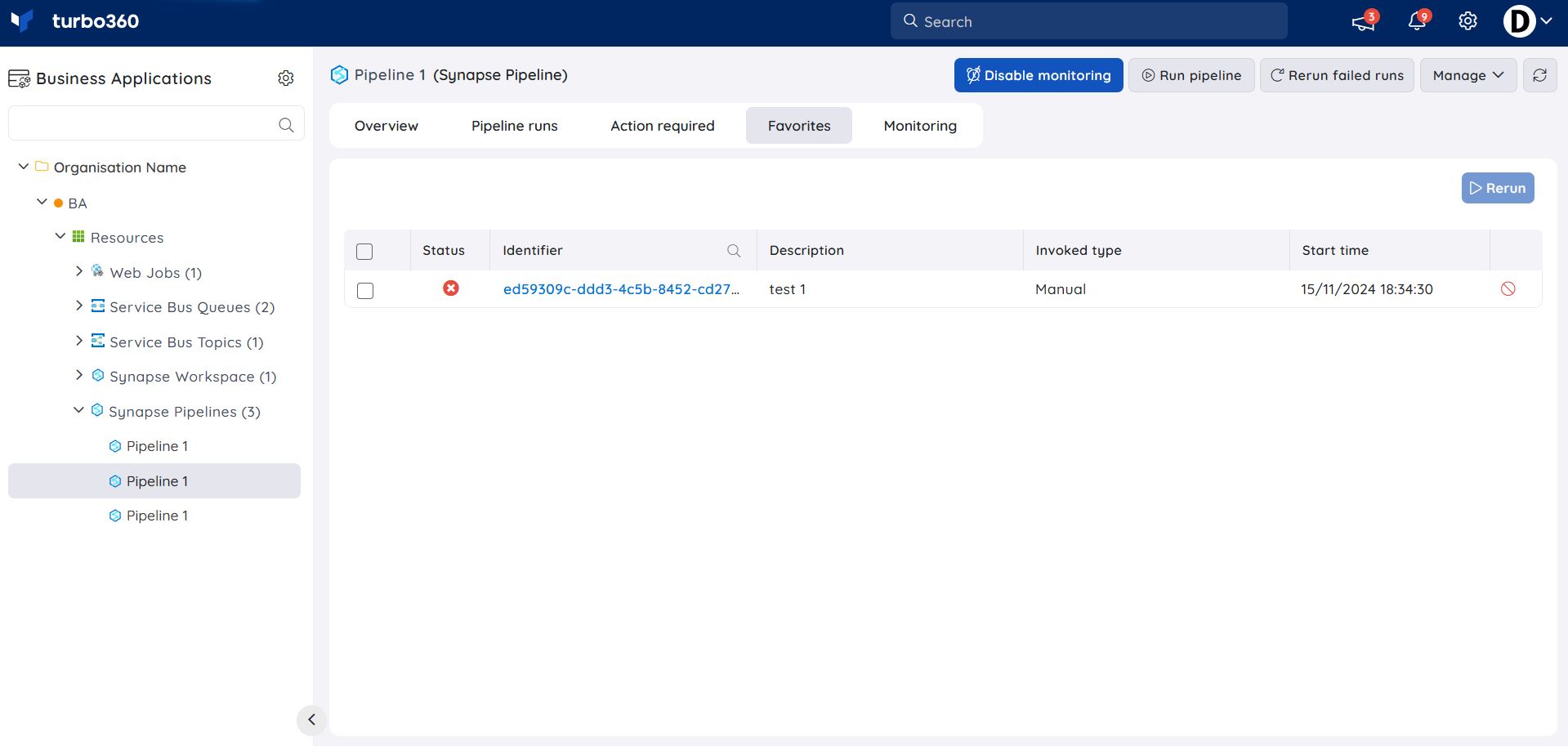The height and width of the screenshot is (746, 1568).
Task: Select the Favorites tab
Action: click(799, 126)
